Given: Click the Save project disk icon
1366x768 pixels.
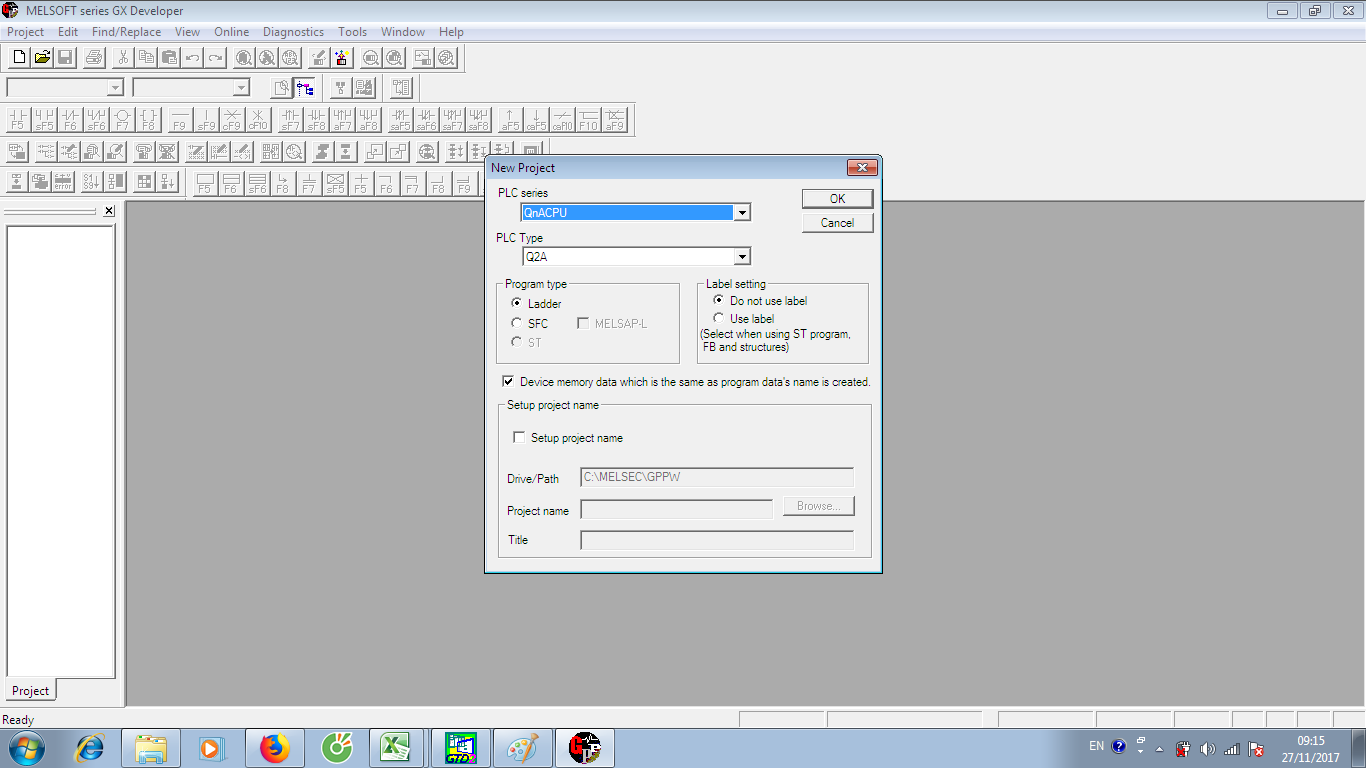Looking at the screenshot, I should (65, 58).
